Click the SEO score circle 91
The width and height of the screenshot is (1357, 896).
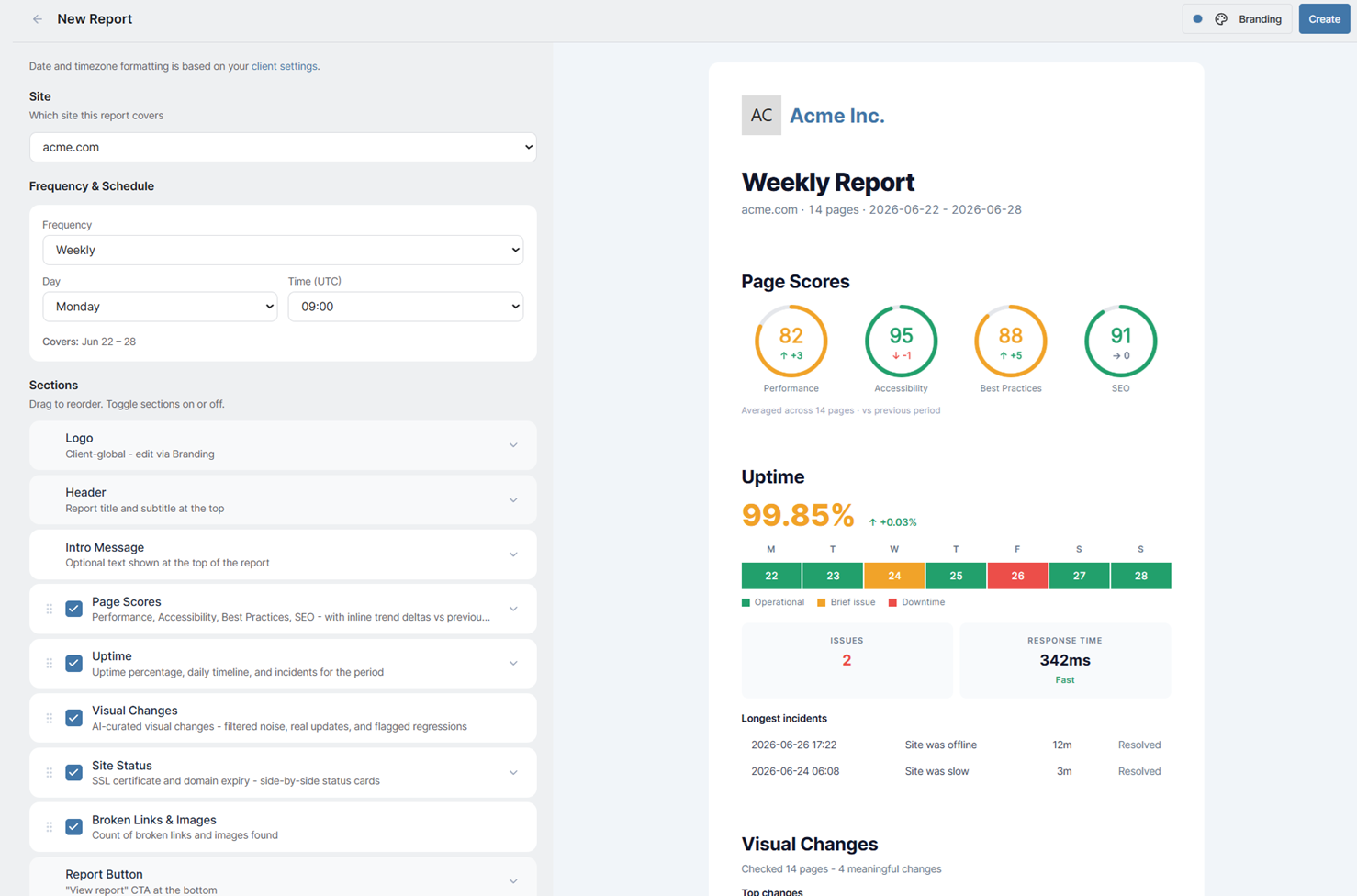pyautogui.click(x=1120, y=342)
